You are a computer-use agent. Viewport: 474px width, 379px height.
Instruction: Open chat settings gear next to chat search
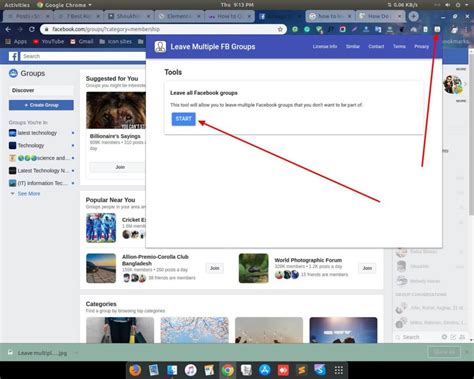pyautogui.click(x=444, y=337)
